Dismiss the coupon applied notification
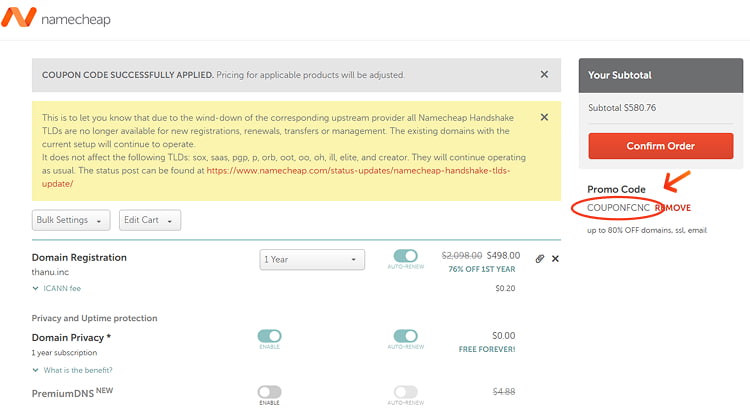Image resolution: width=750 pixels, height=411 pixels. [544, 75]
